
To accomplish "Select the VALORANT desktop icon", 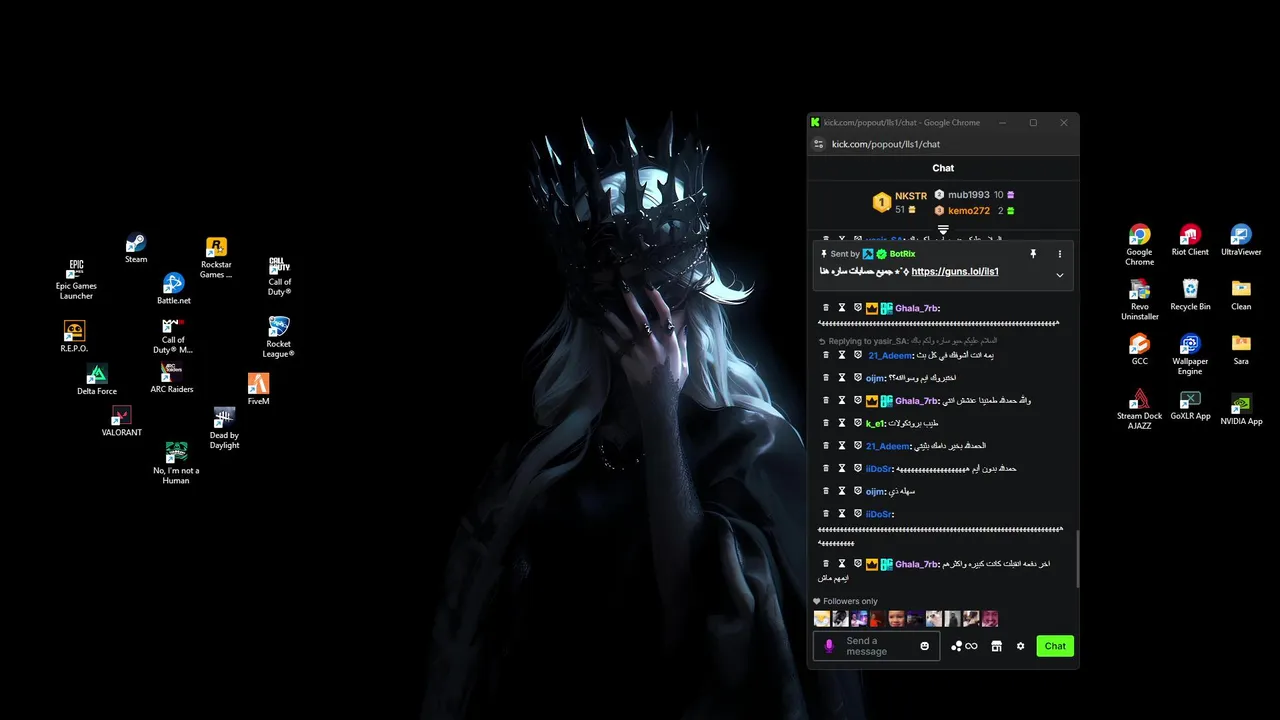I will (x=122, y=421).
